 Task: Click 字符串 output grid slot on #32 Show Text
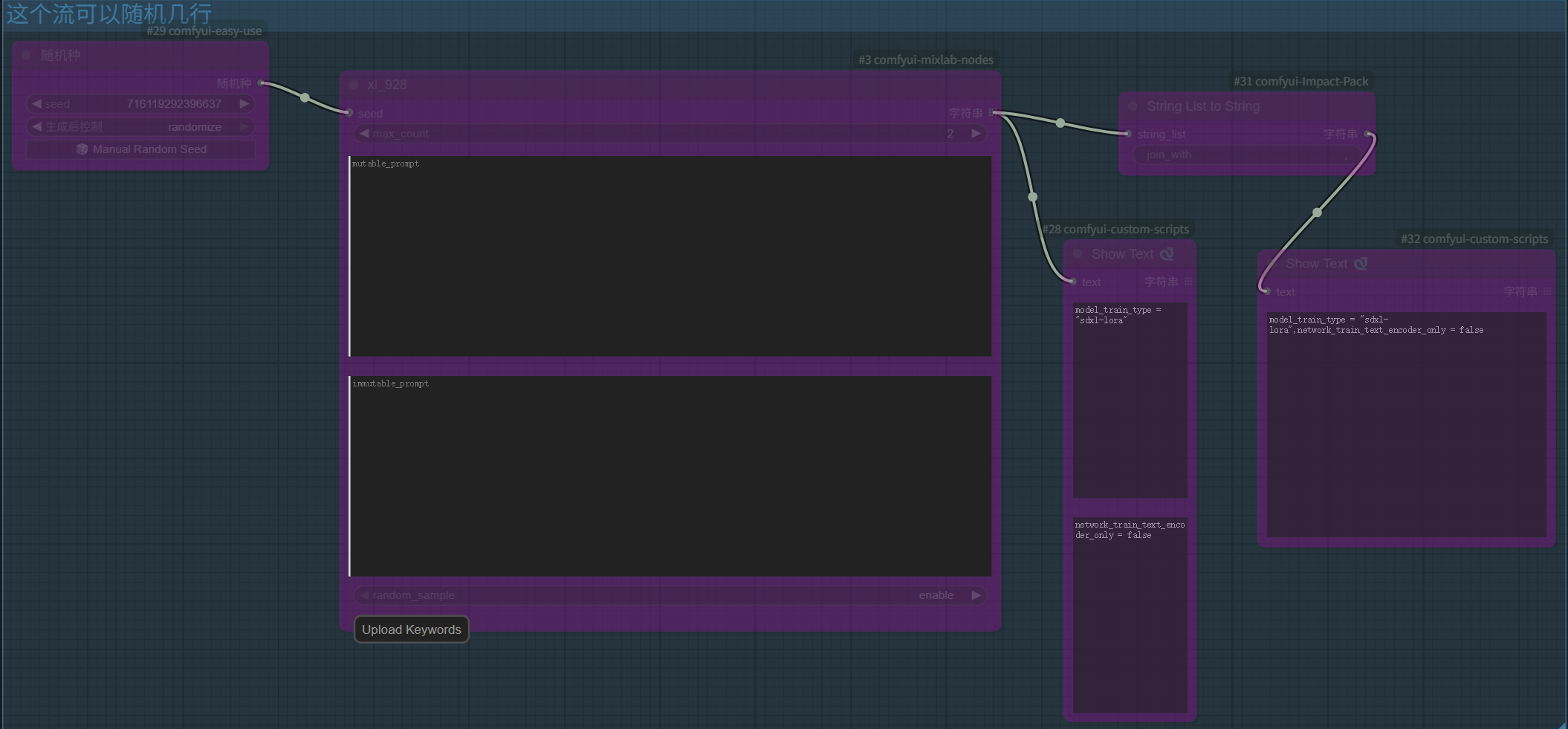1547,291
